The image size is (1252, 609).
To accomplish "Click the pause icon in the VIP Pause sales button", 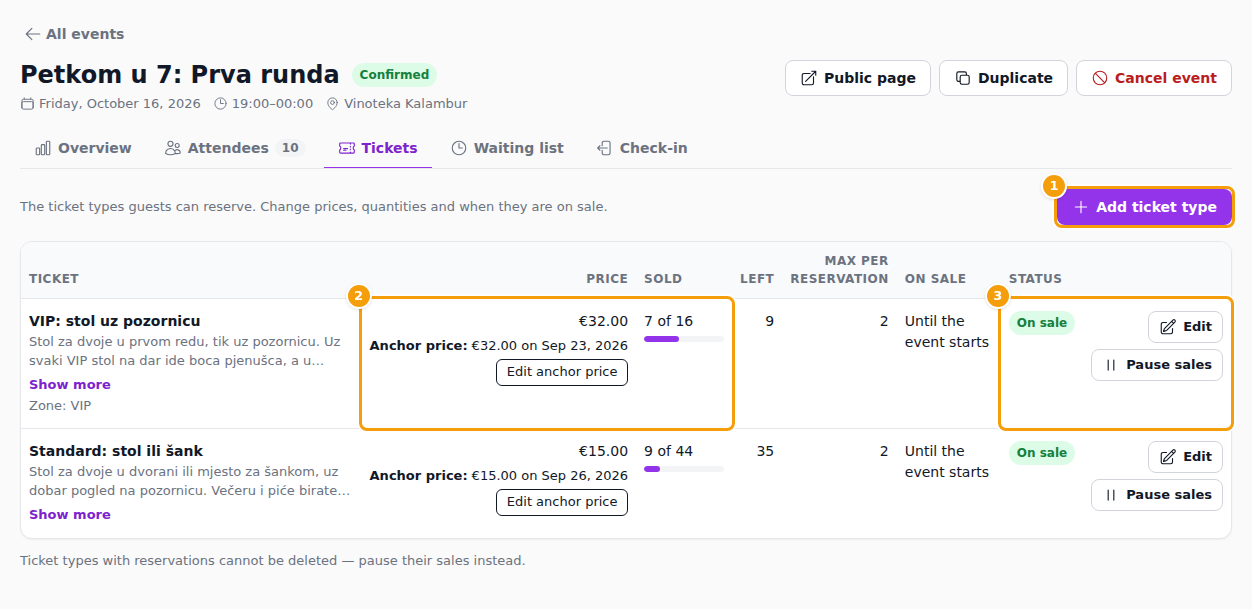I will pos(1111,365).
